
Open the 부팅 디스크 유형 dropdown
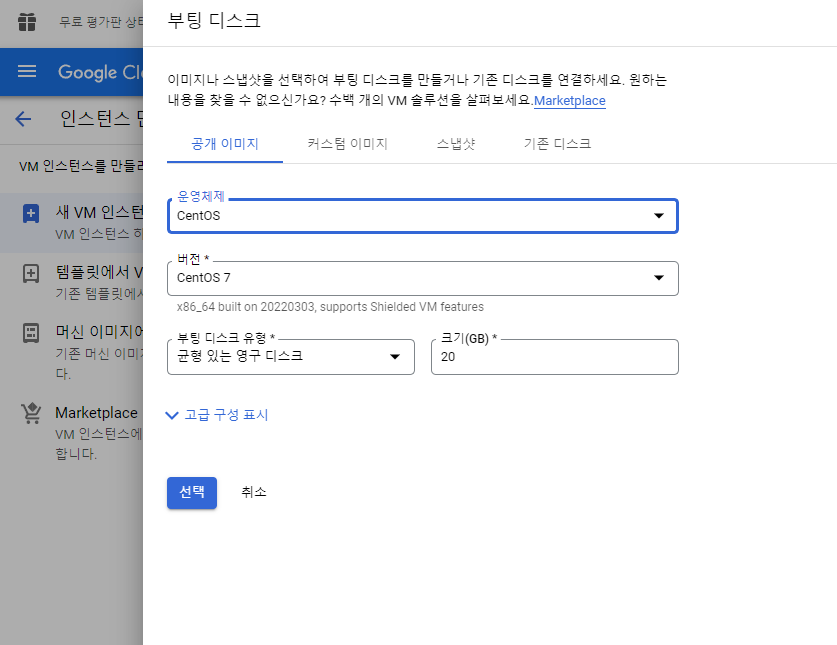click(290, 357)
